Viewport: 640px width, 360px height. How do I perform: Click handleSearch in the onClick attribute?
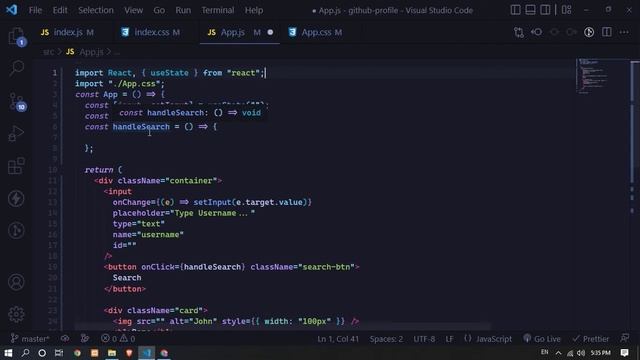[212, 267]
